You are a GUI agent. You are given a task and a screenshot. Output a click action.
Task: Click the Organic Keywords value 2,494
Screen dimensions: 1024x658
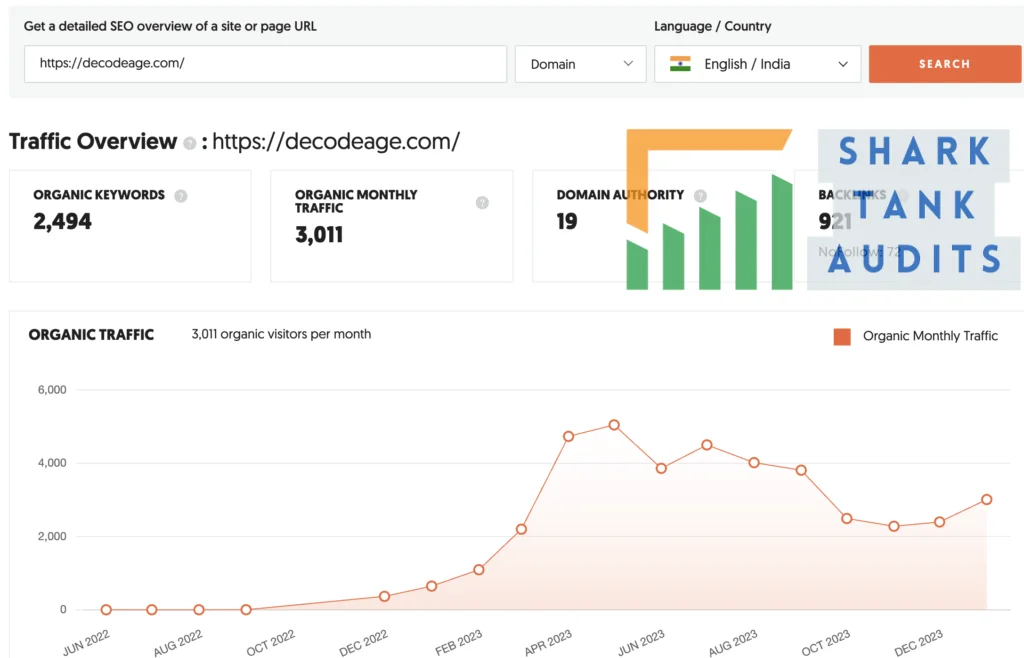tap(63, 221)
